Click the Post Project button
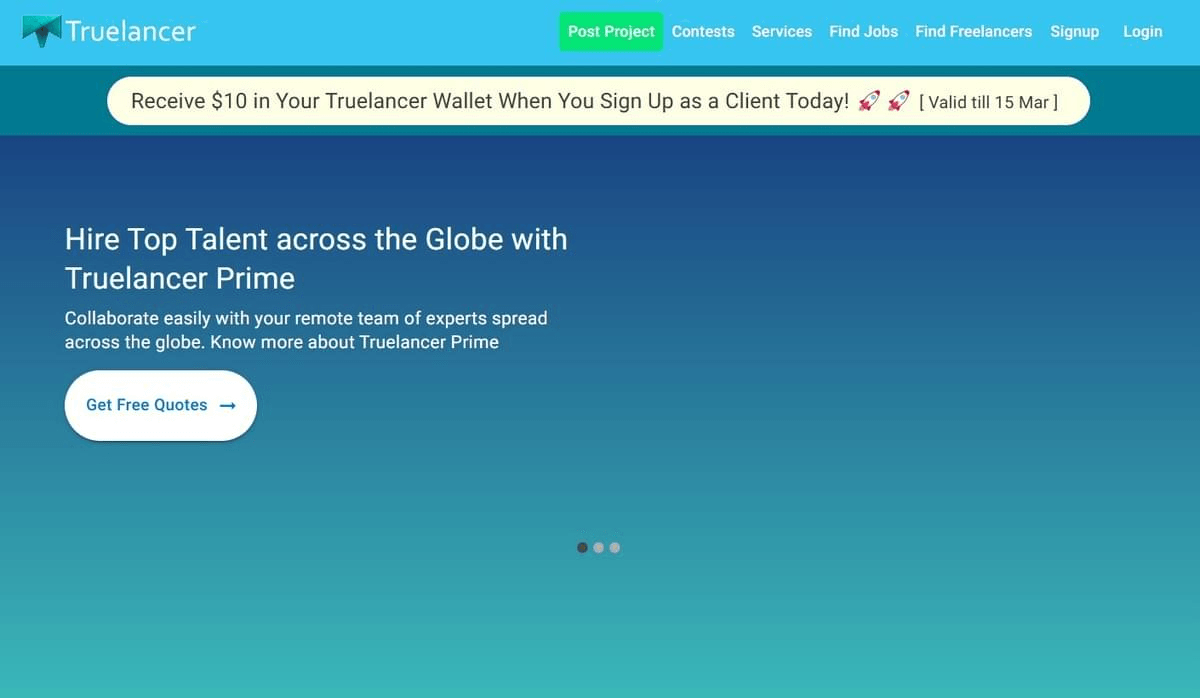 point(611,32)
